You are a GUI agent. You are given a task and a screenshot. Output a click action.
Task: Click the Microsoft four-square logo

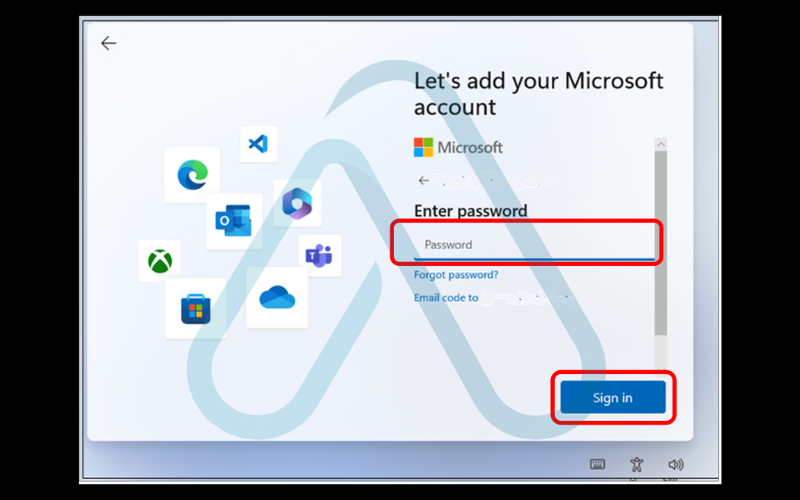pyautogui.click(x=424, y=147)
